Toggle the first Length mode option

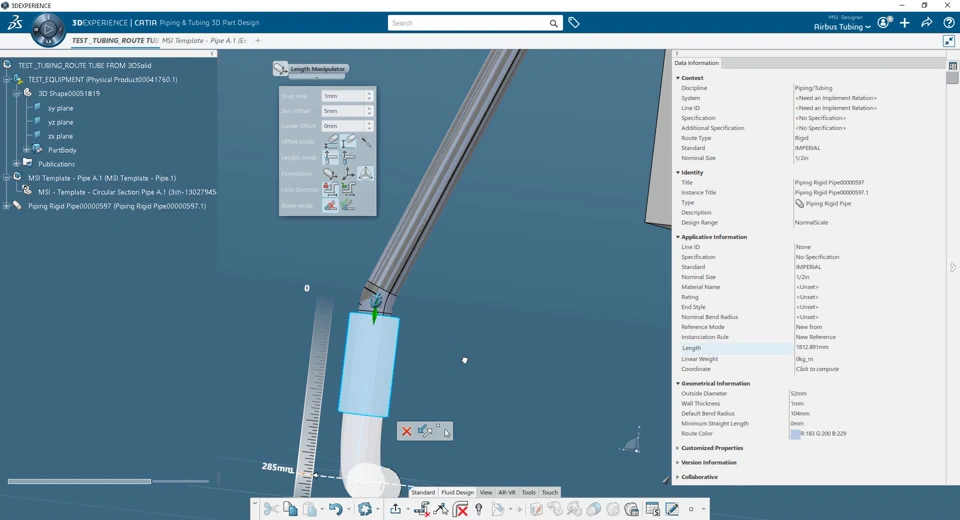(x=331, y=157)
